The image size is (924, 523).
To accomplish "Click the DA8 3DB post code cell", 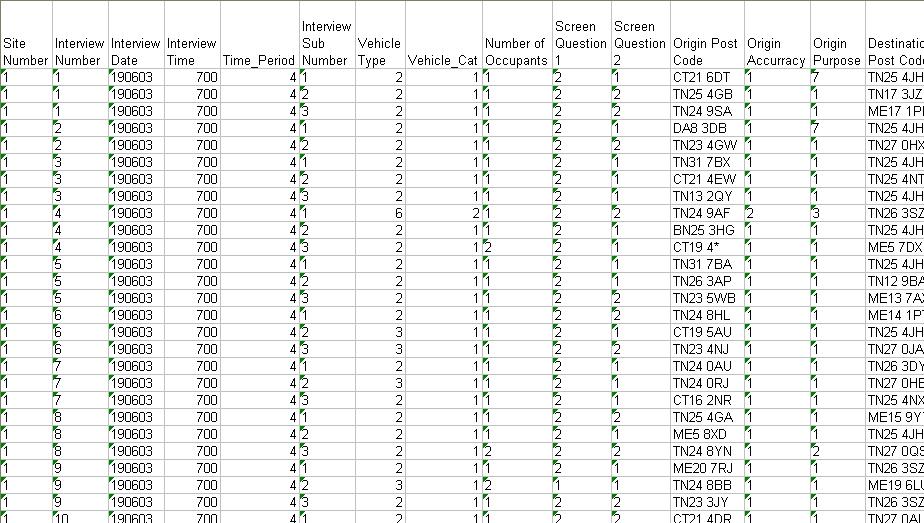I will point(708,128).
